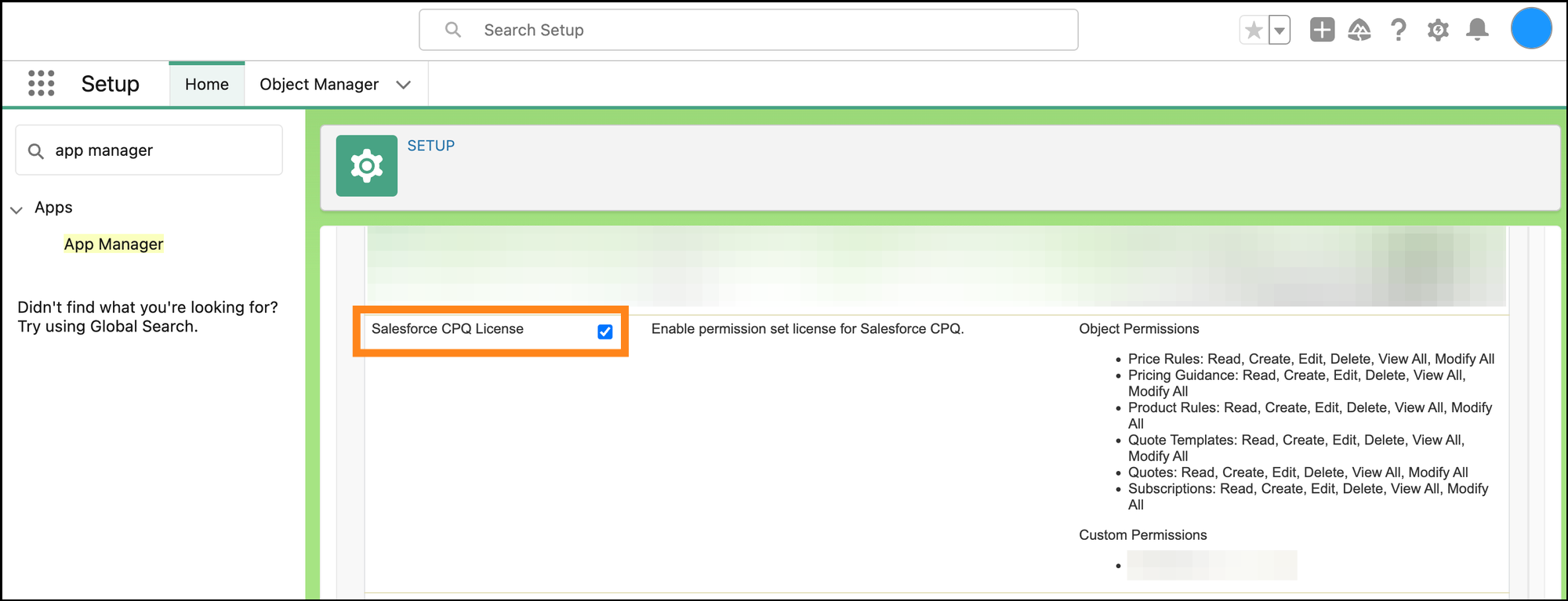Open the help question mark icon
Viewport: 1568px width, 601px height.
coord(1399,30)
